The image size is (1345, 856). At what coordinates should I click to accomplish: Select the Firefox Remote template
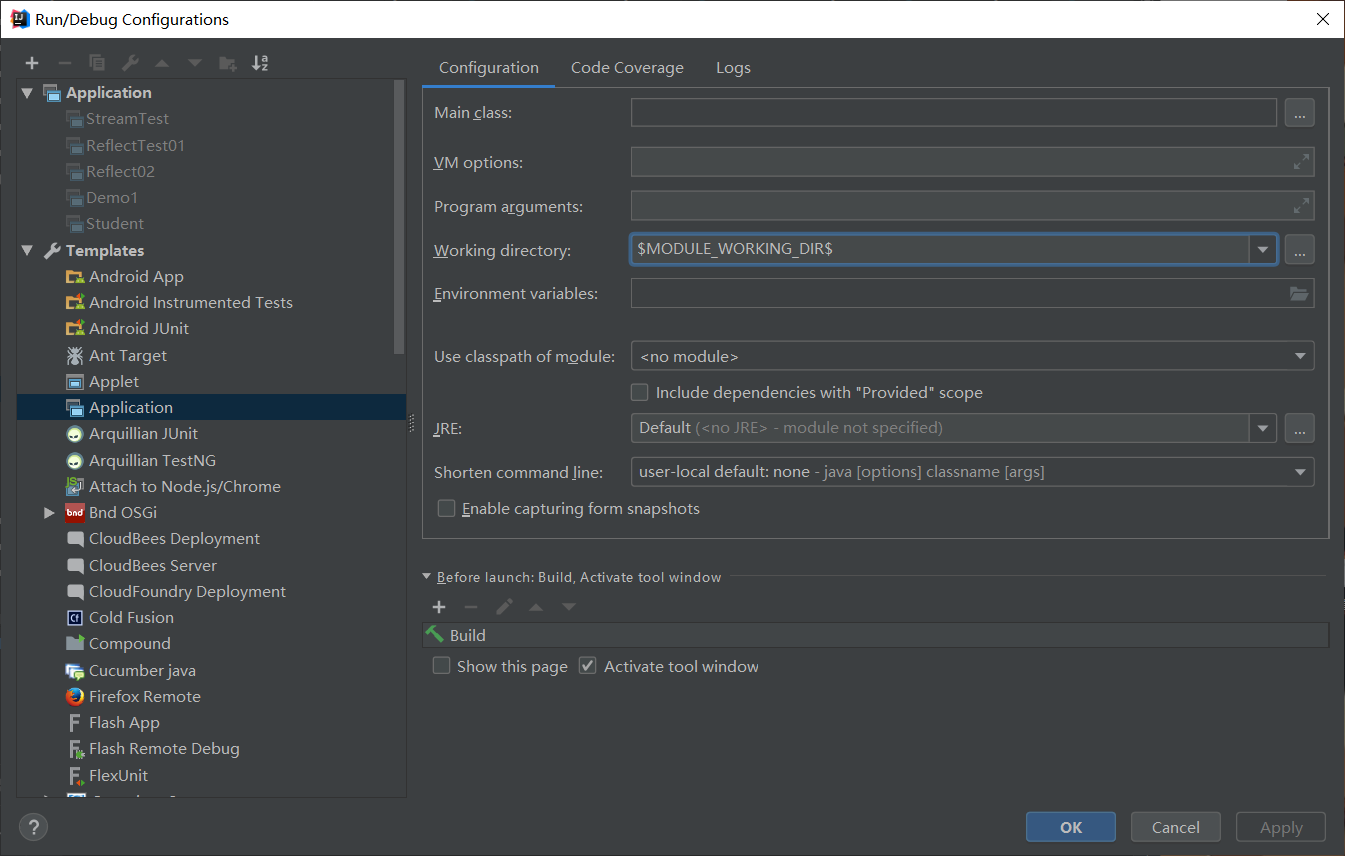click(144, 696)
